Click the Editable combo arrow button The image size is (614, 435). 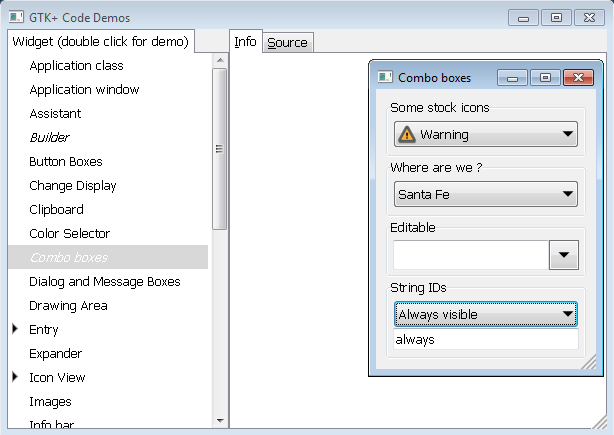(x=564, y=255)
